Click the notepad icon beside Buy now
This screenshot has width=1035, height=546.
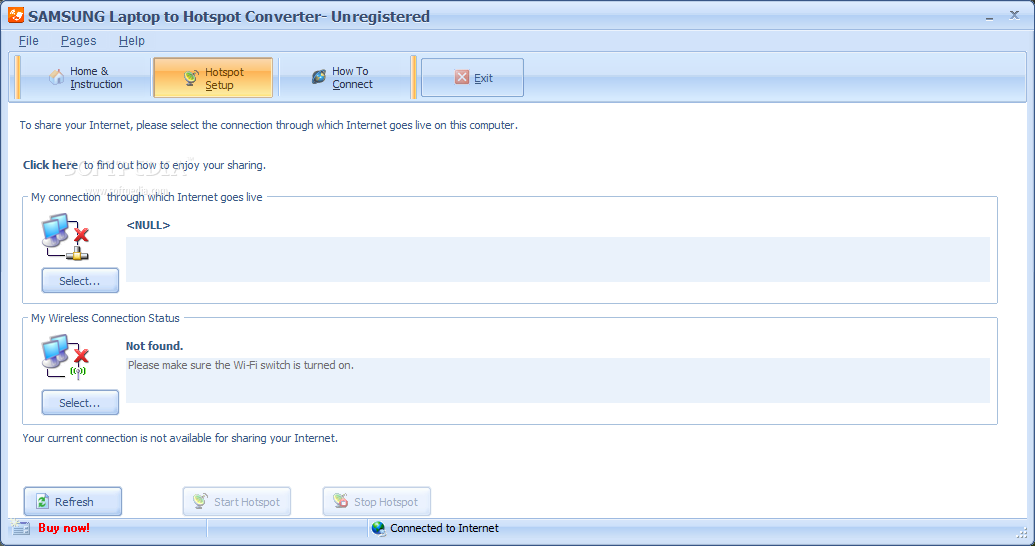(x=20, y=528)
